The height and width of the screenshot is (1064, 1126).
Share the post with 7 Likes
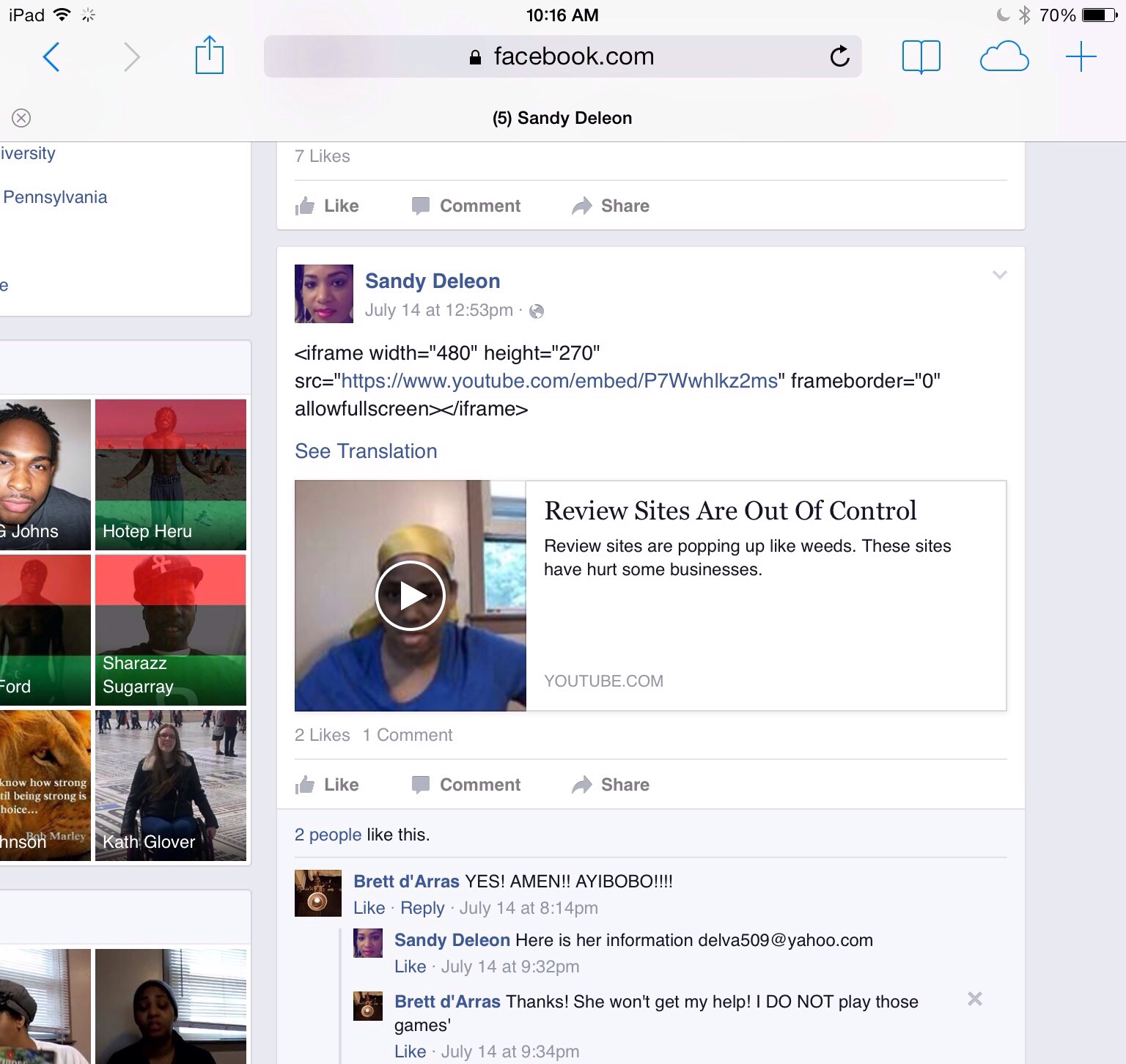click(x=611, y=206)
